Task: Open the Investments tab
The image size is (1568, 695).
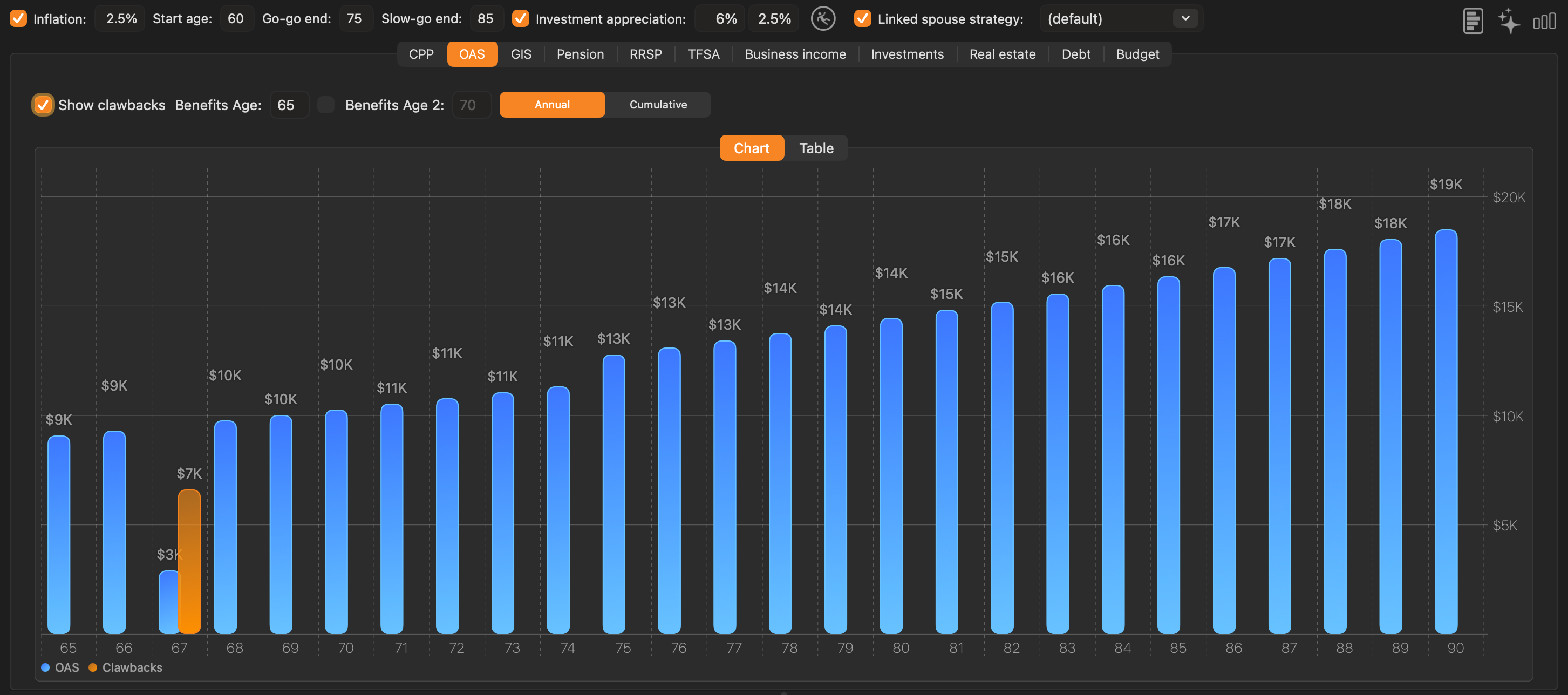Action: click(x=907, y=54)
